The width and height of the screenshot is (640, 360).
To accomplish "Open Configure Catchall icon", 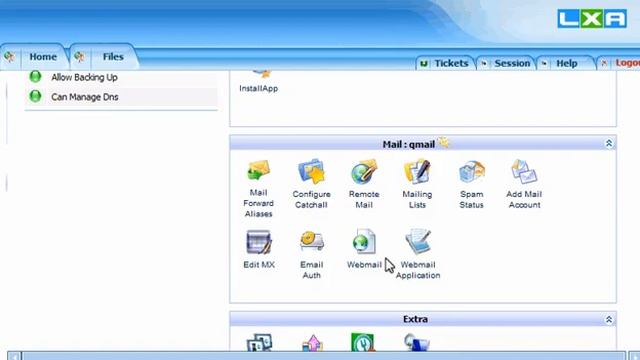I will [311, 171].
